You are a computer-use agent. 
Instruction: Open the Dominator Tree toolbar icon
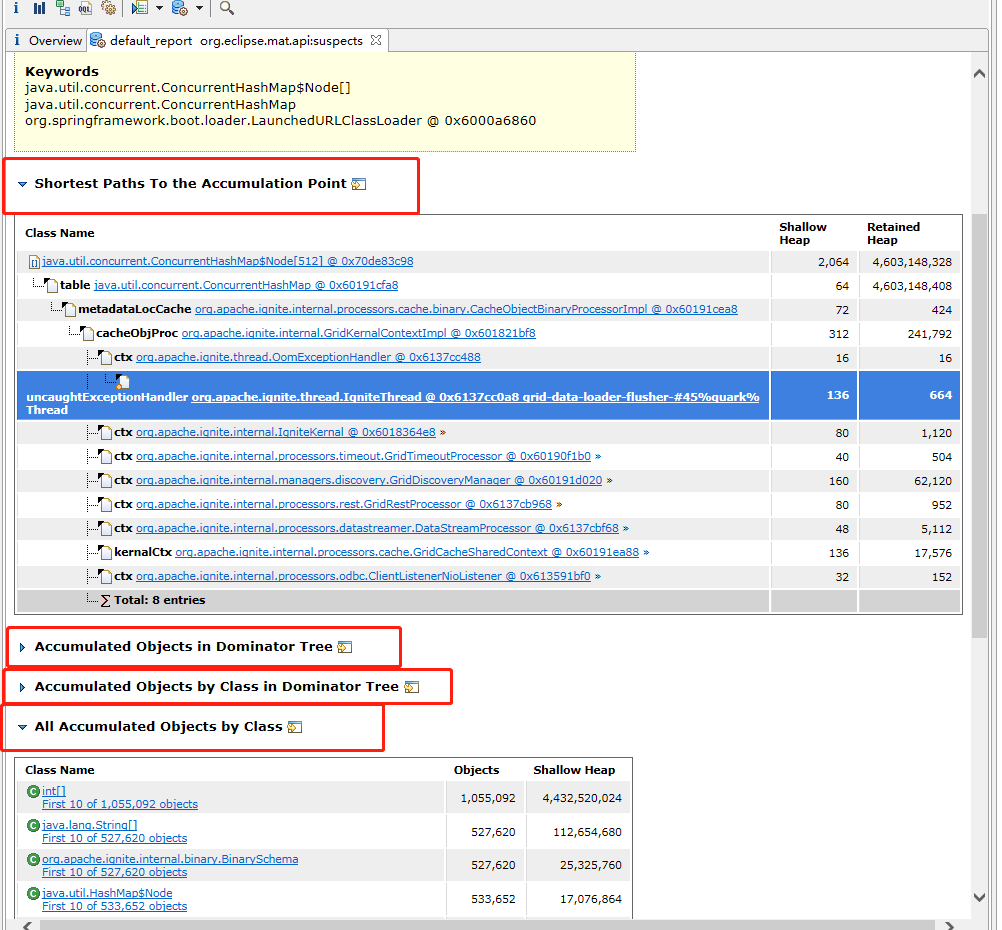[62, 8]
